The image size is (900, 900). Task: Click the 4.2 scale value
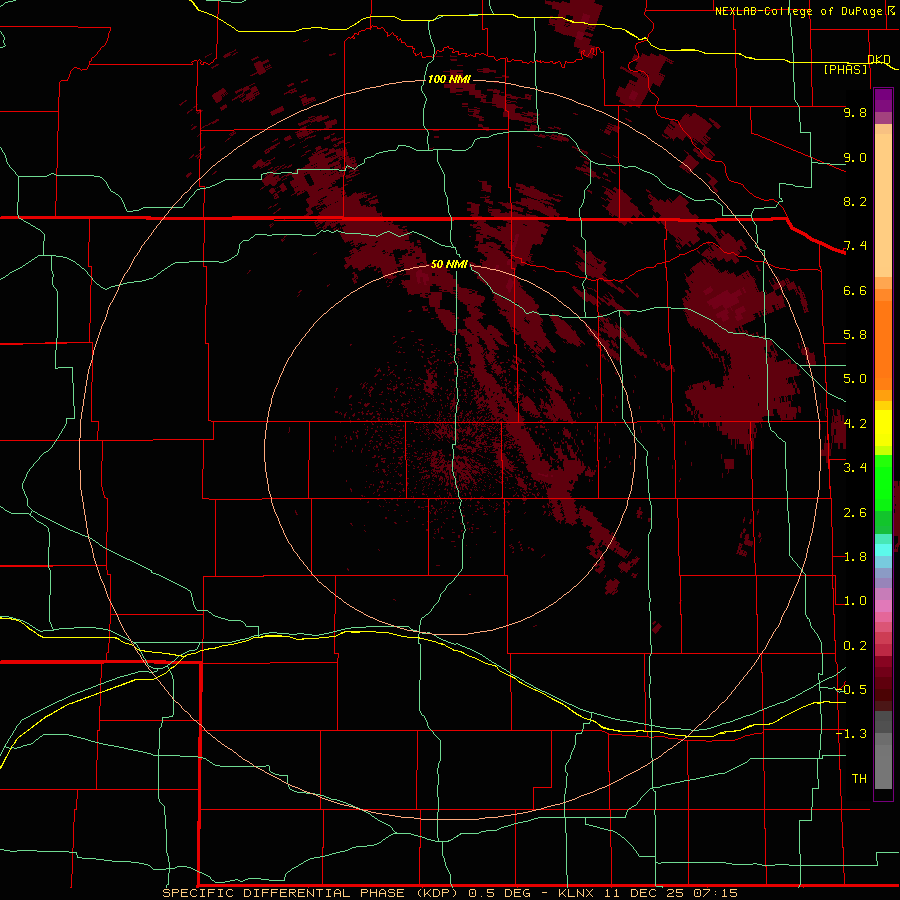pos(855,424)
